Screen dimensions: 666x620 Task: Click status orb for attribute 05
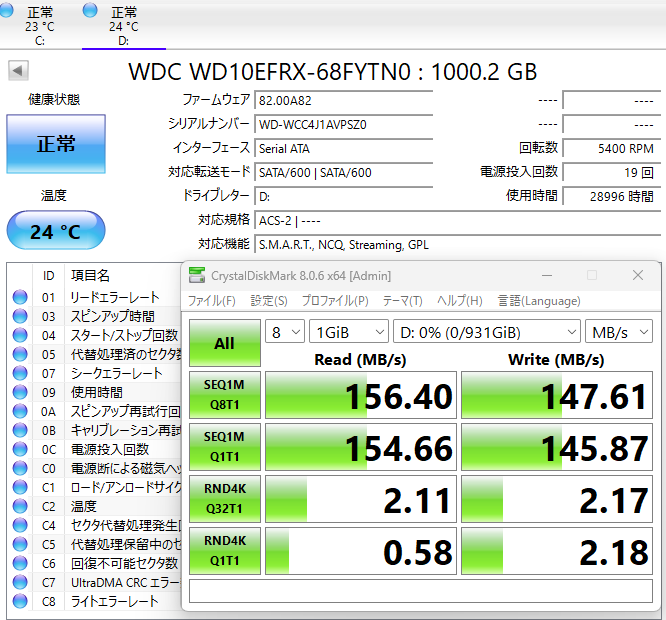coord(20,354)
